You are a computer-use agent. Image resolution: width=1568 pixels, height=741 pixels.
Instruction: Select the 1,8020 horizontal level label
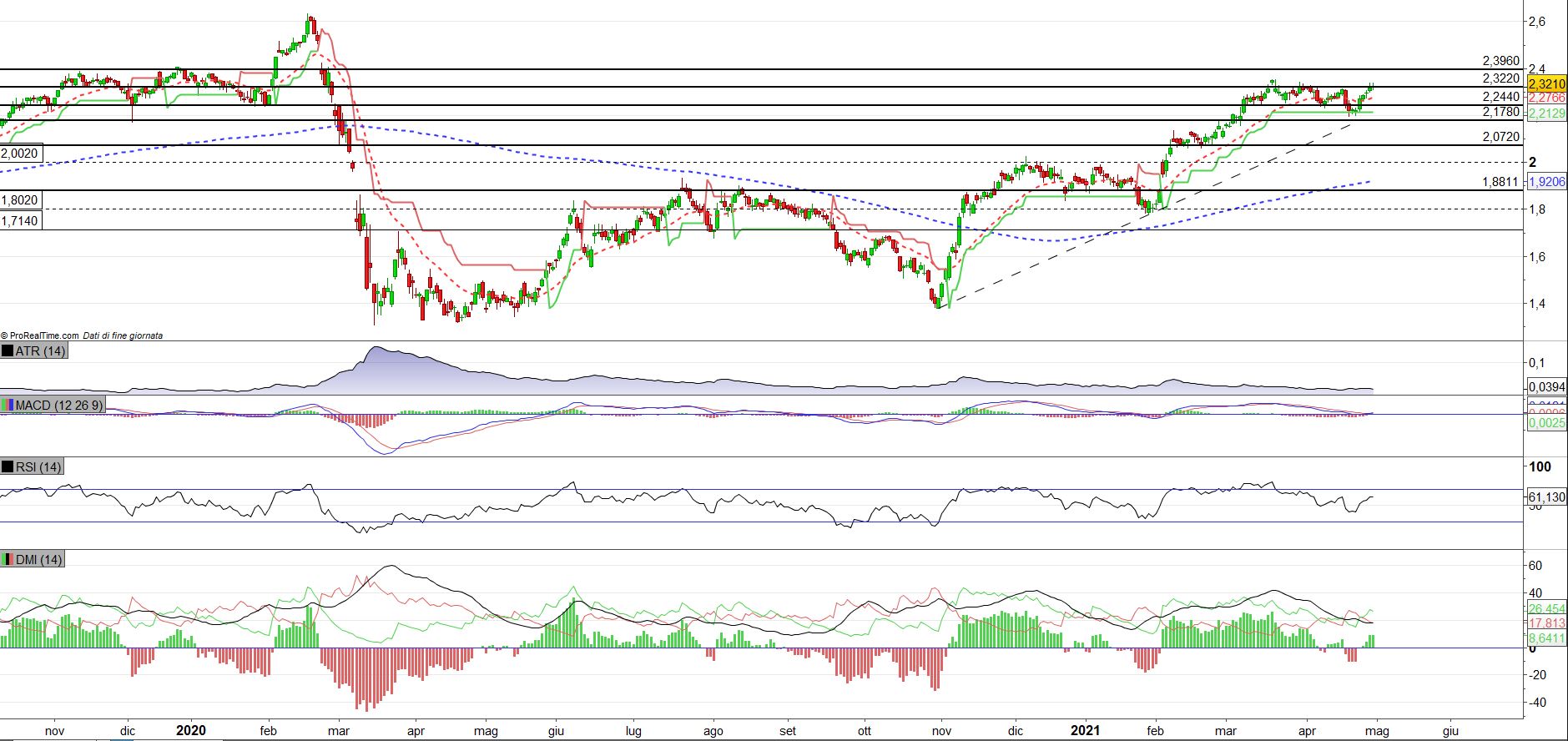click(x=19, y=200)
